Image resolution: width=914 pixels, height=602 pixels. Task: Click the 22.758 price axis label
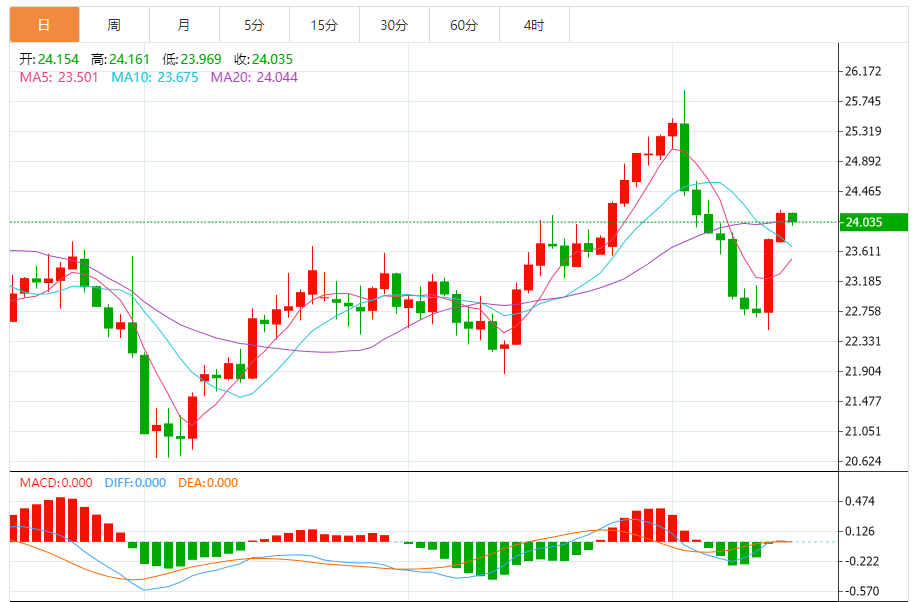[863, 311]
